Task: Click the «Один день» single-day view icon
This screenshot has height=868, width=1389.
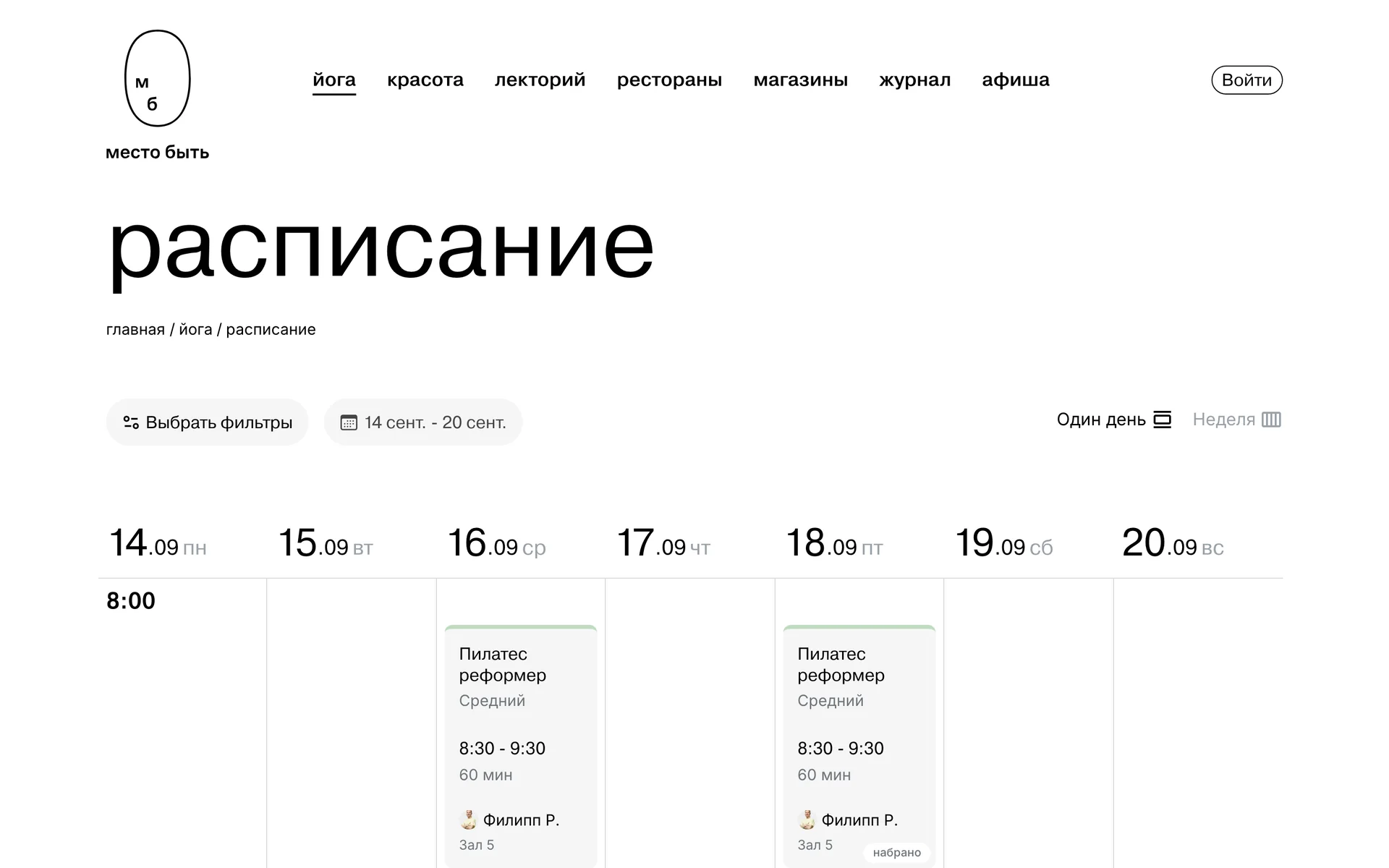Action: [x=1162, y=420]
